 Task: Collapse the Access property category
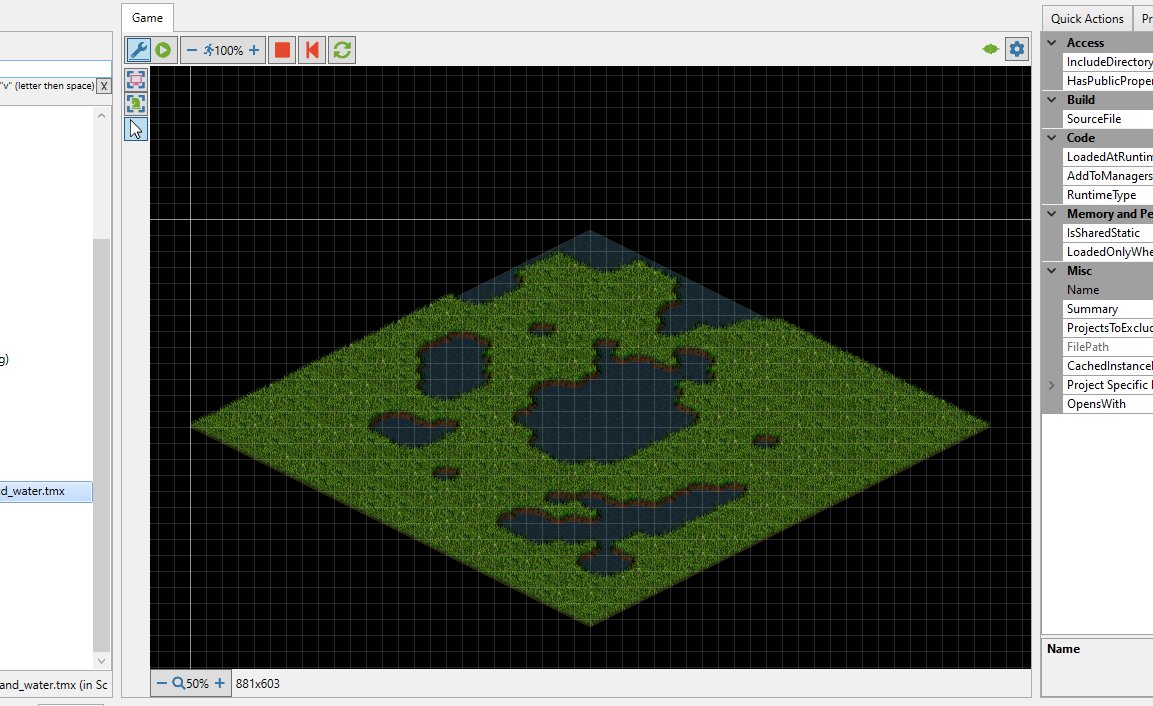(x=1052, y=43)
